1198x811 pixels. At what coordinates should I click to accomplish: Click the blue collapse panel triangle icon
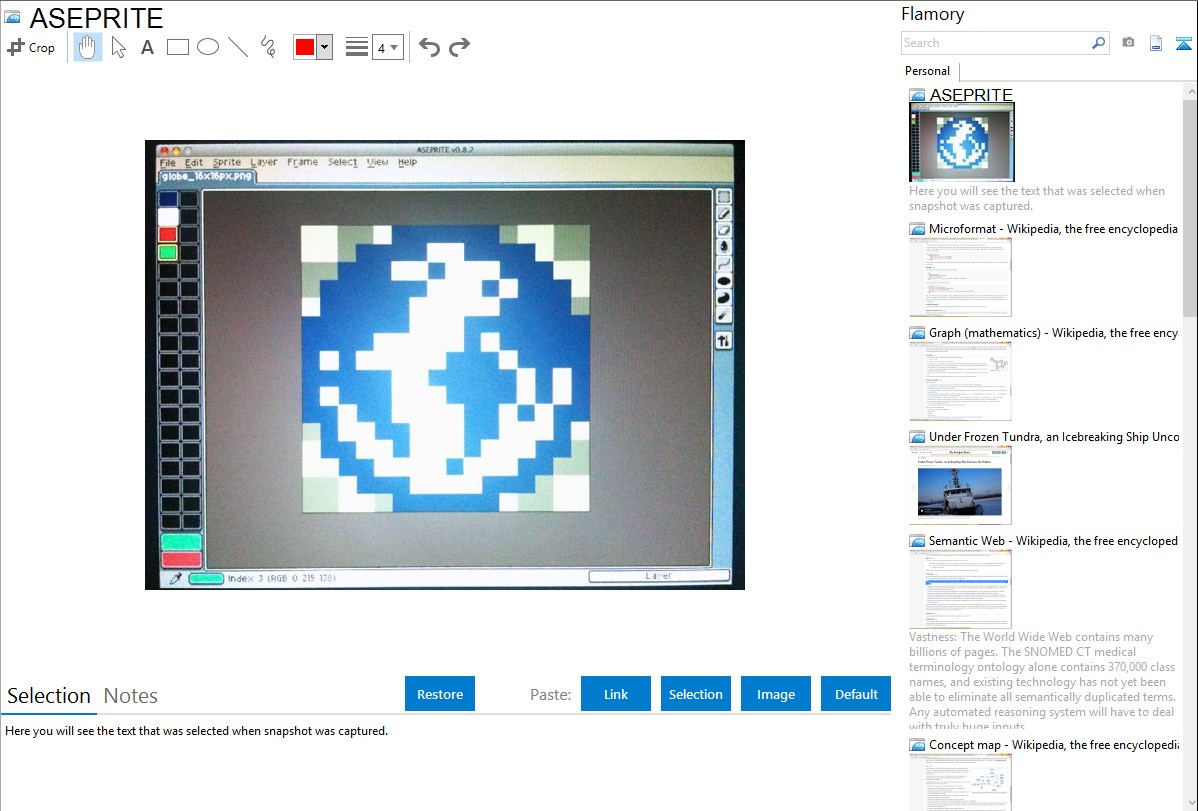point(1183,44)
